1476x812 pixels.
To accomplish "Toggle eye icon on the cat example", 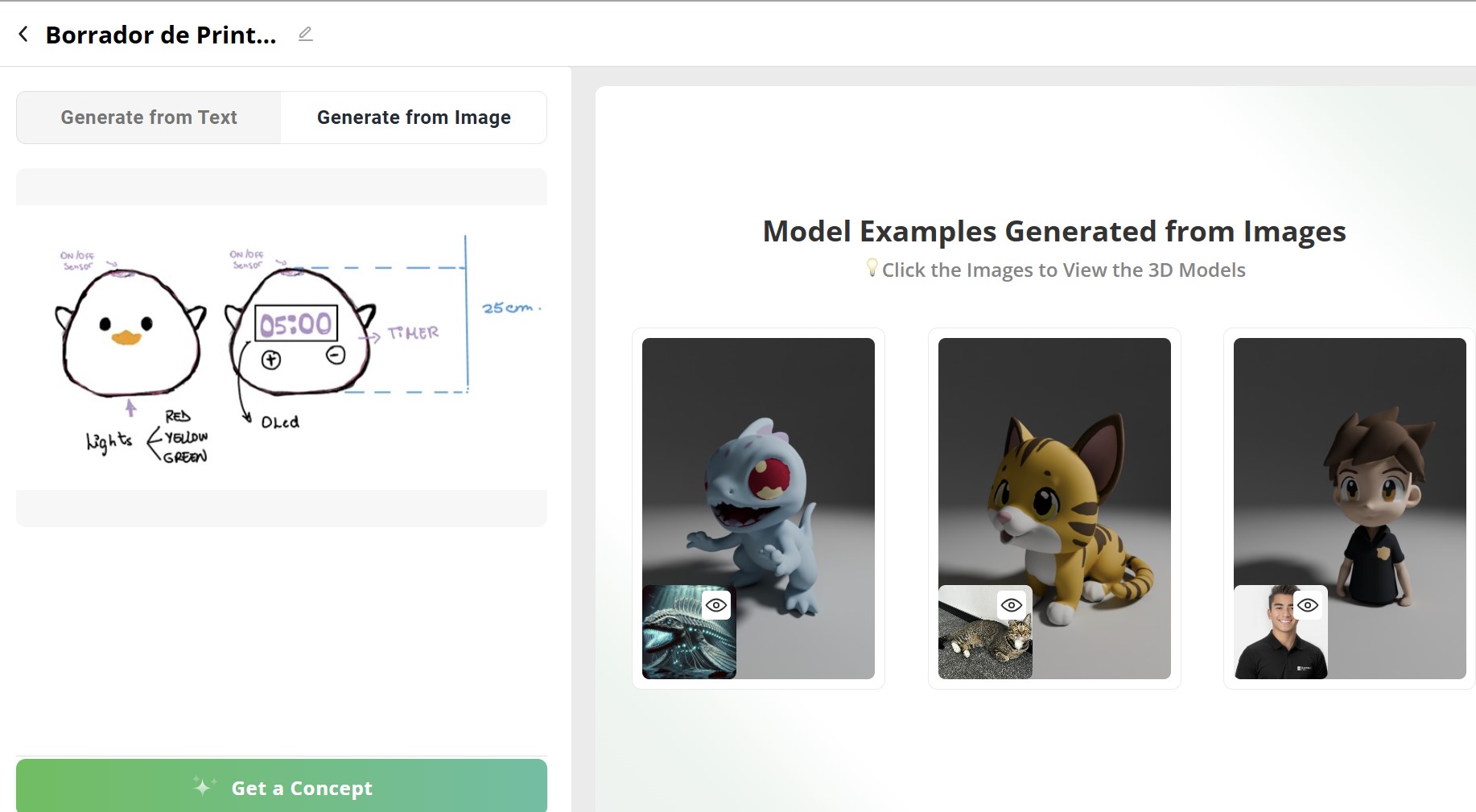I will click(x=1012, y=605).
